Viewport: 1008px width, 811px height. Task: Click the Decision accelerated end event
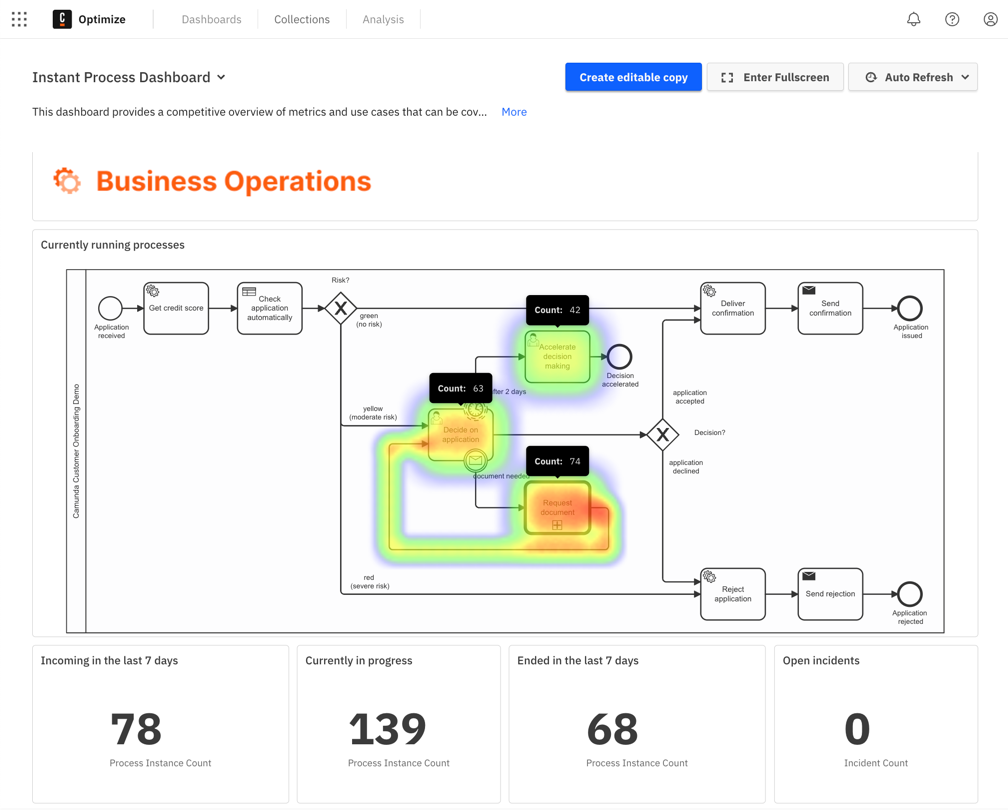620,357
